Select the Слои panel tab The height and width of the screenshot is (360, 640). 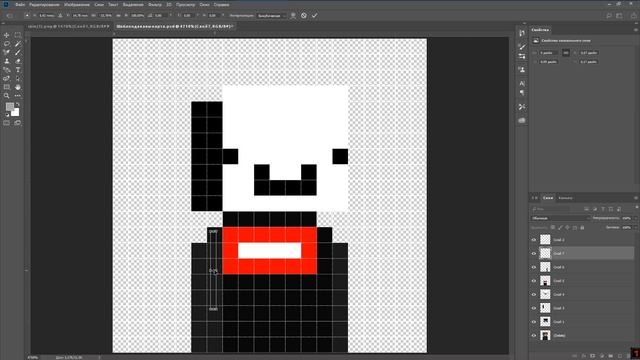[548, 198]
